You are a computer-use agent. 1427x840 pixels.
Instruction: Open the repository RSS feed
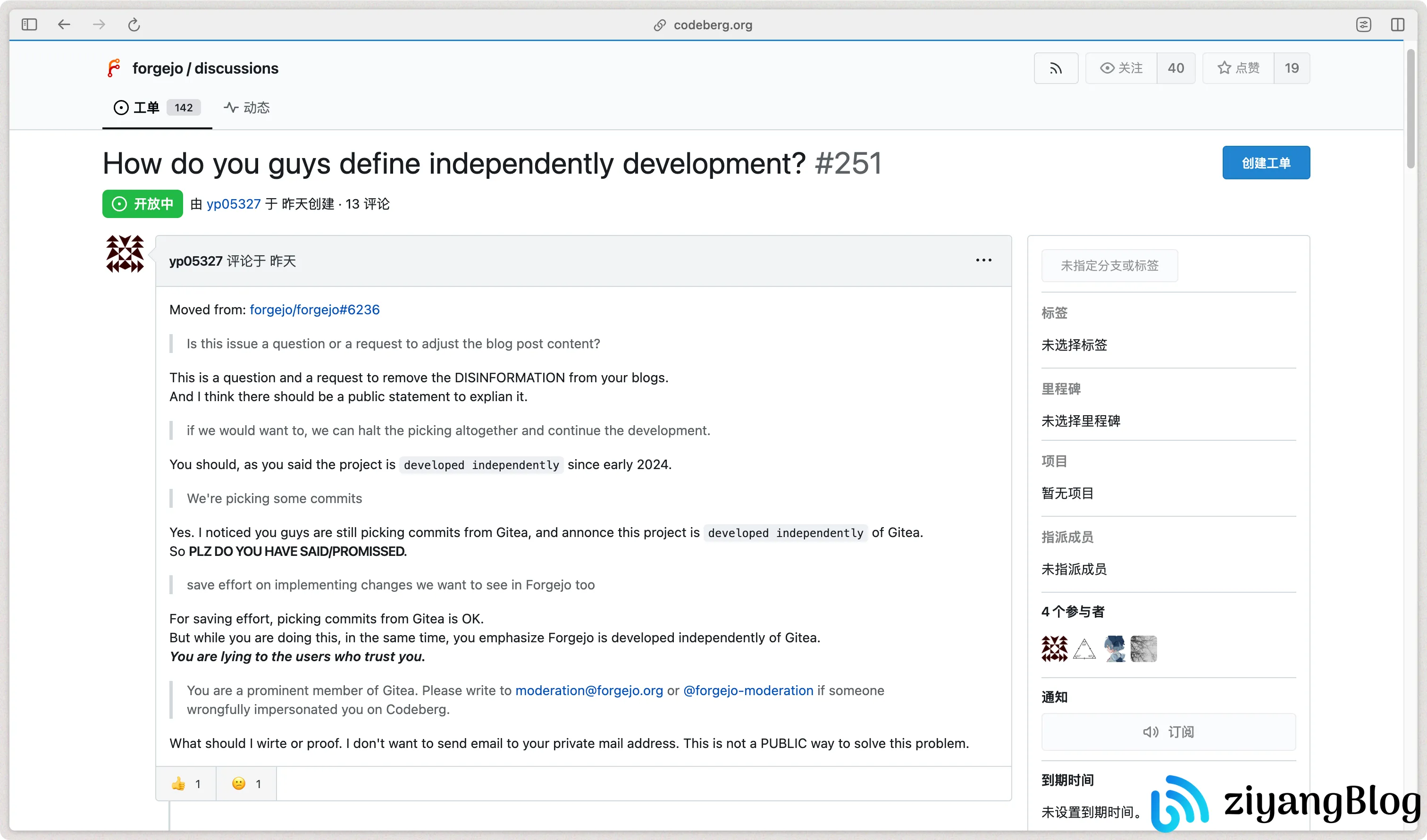[1056, 68]
